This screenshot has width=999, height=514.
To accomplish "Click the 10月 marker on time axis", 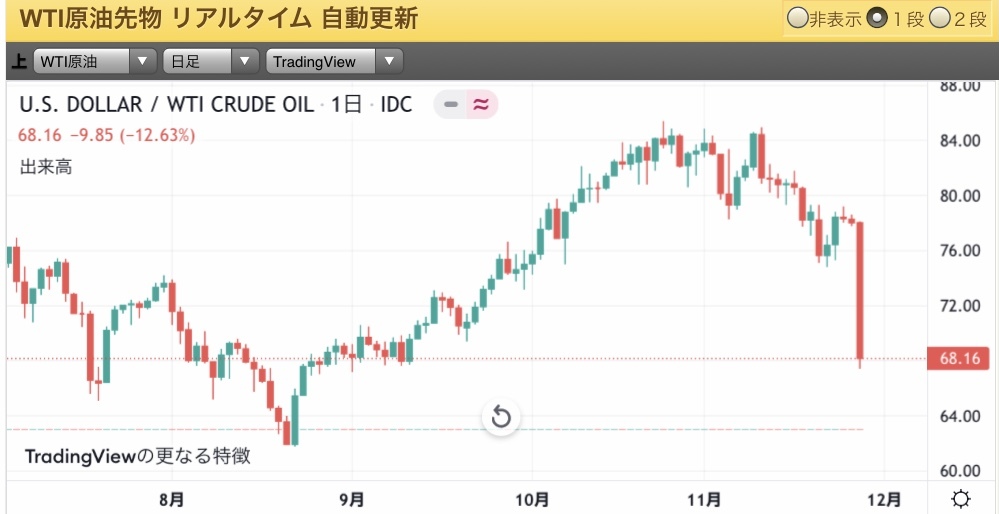I will [533, 499].
